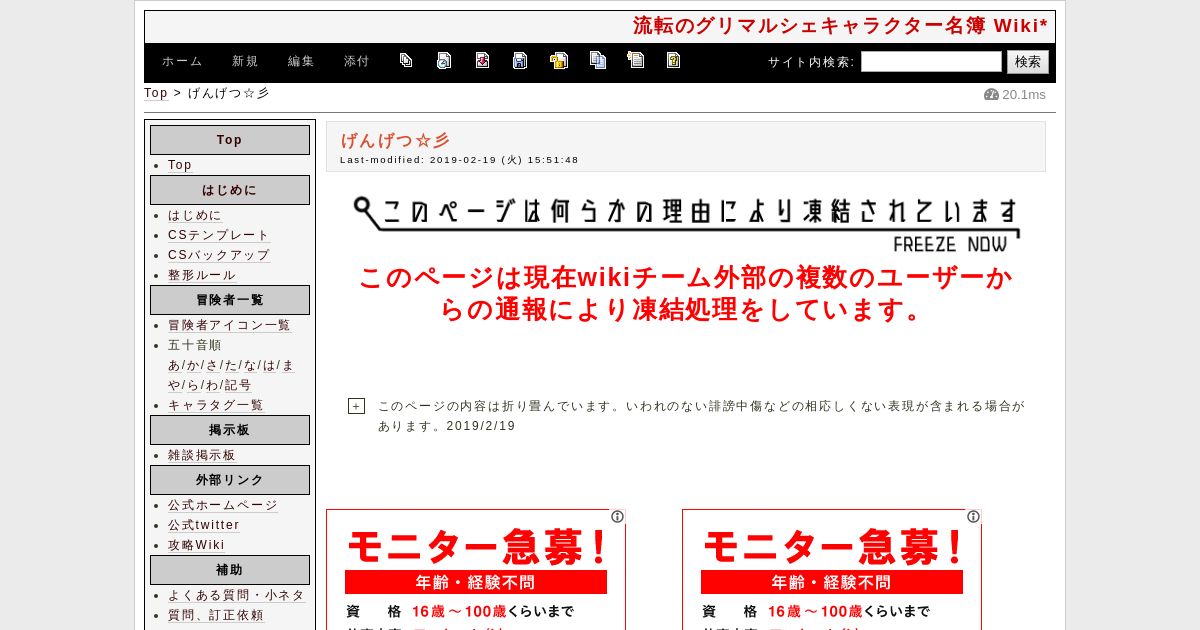Click the Top breadcrumb link

click(156, 93)
